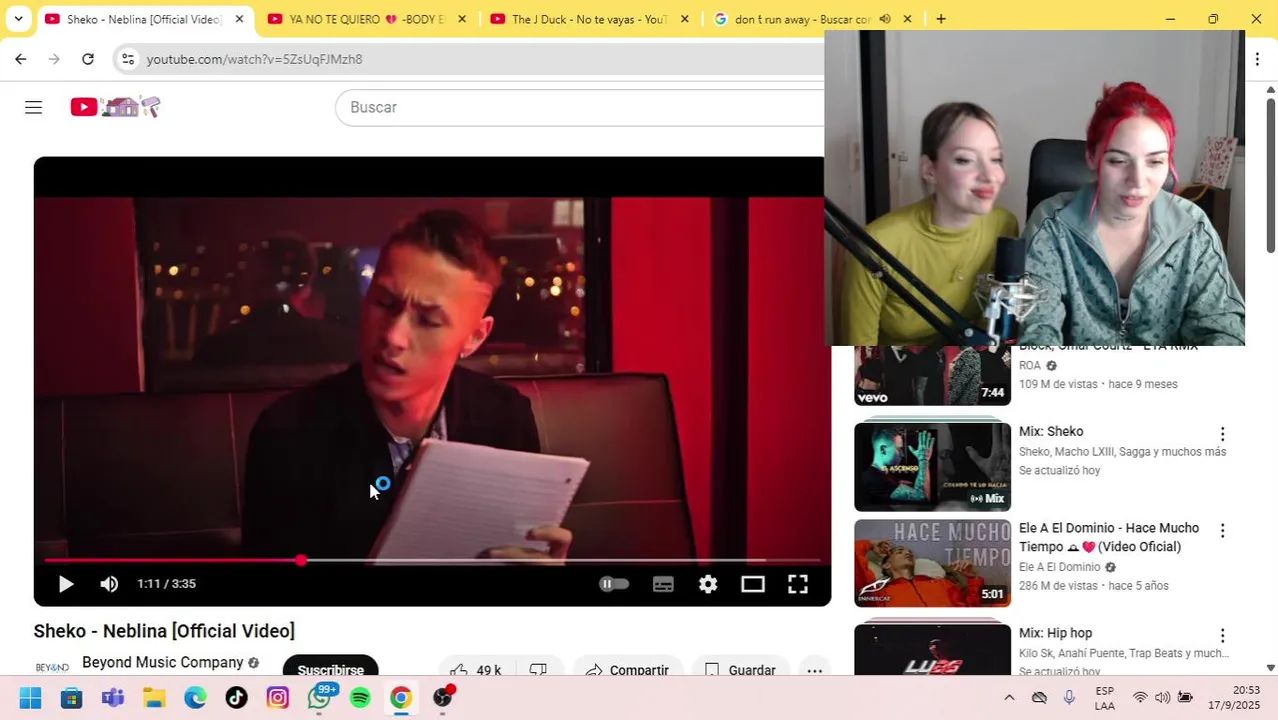Open the tab search dropdown arrow
Image resolution: width=1278 pixels, height=720 pixels.
click(x=18, y=18)
